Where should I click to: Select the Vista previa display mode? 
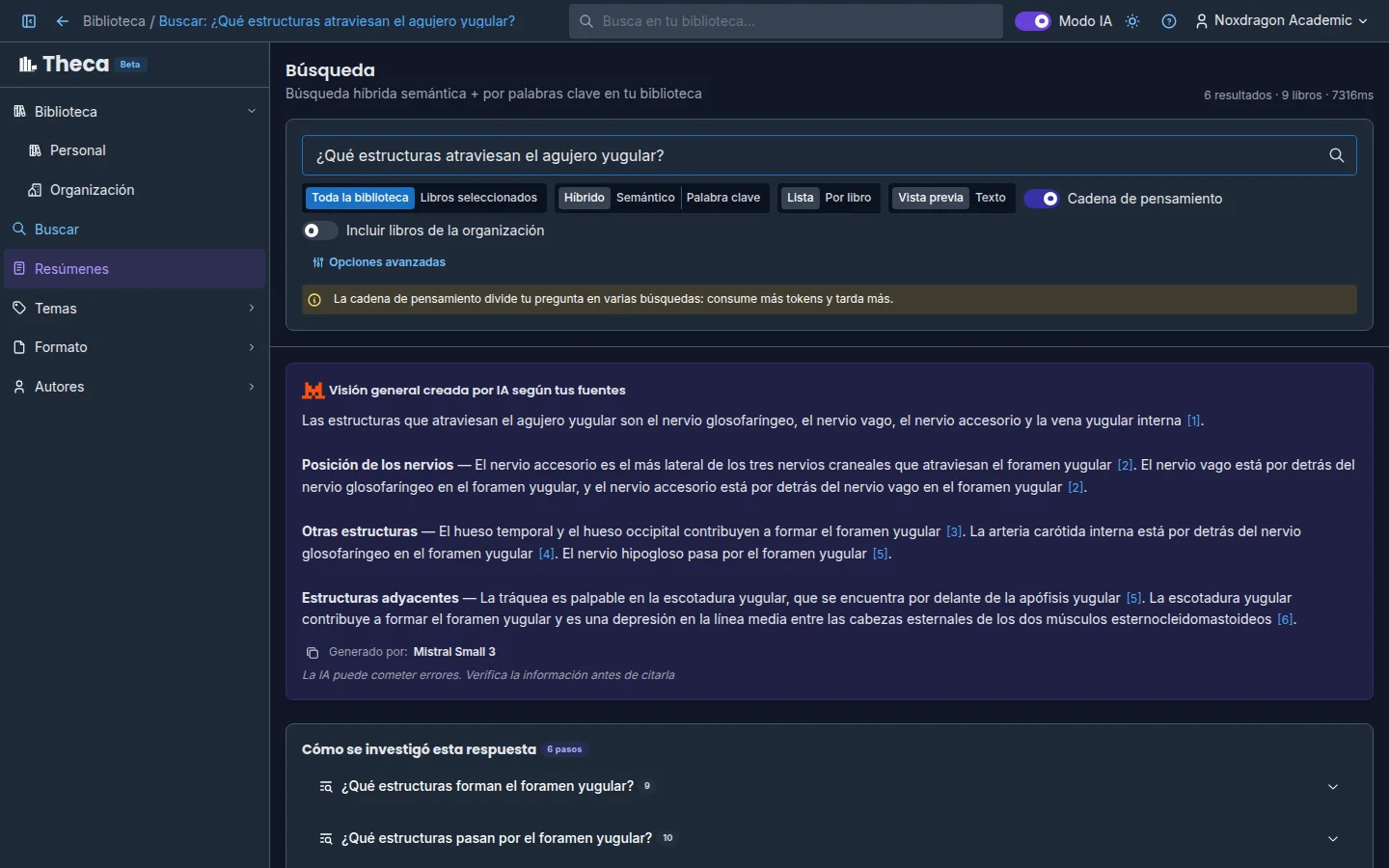(x=931, y=198)
